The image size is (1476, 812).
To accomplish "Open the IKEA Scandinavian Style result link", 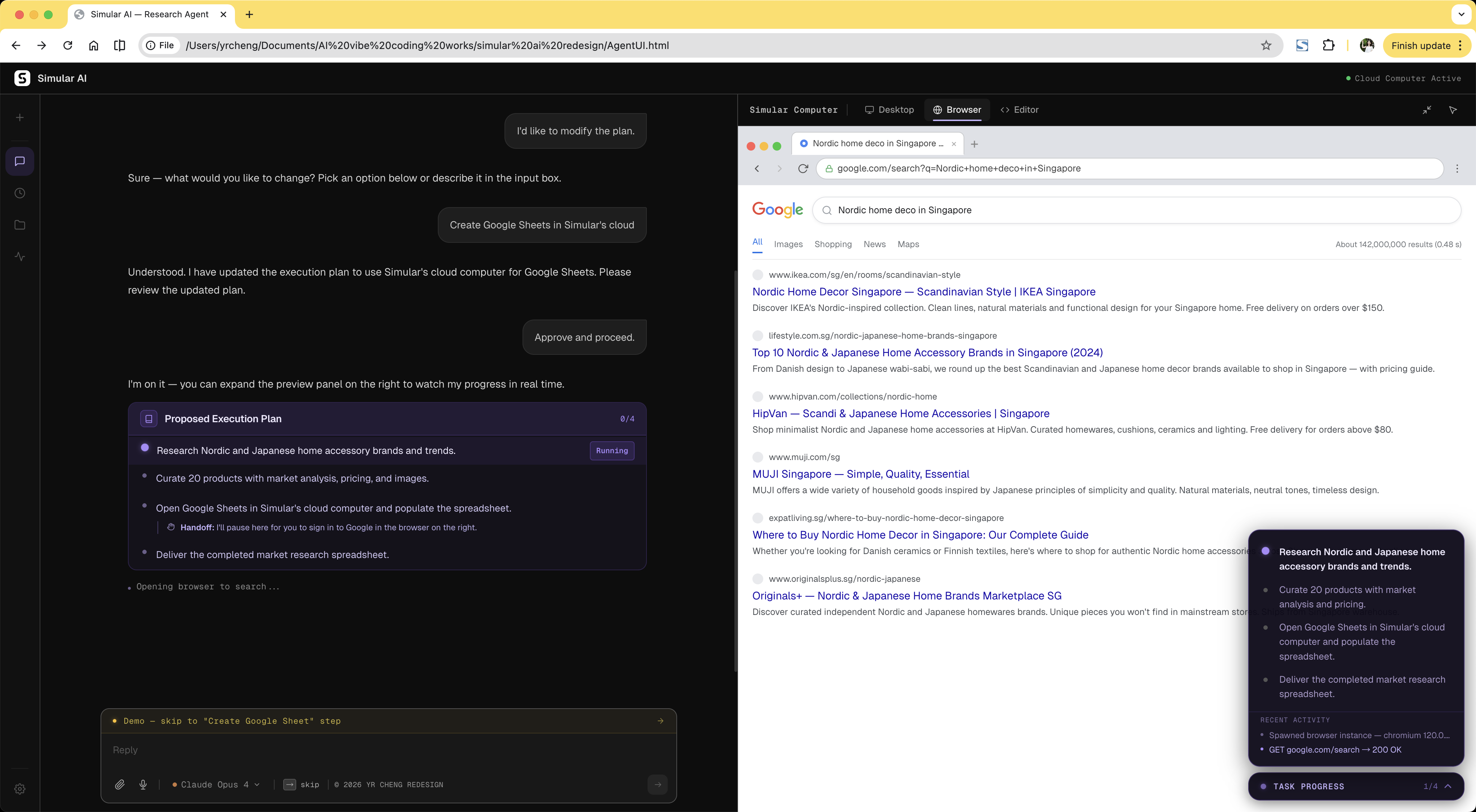I will pyautogui.click(x=924, y=292).
